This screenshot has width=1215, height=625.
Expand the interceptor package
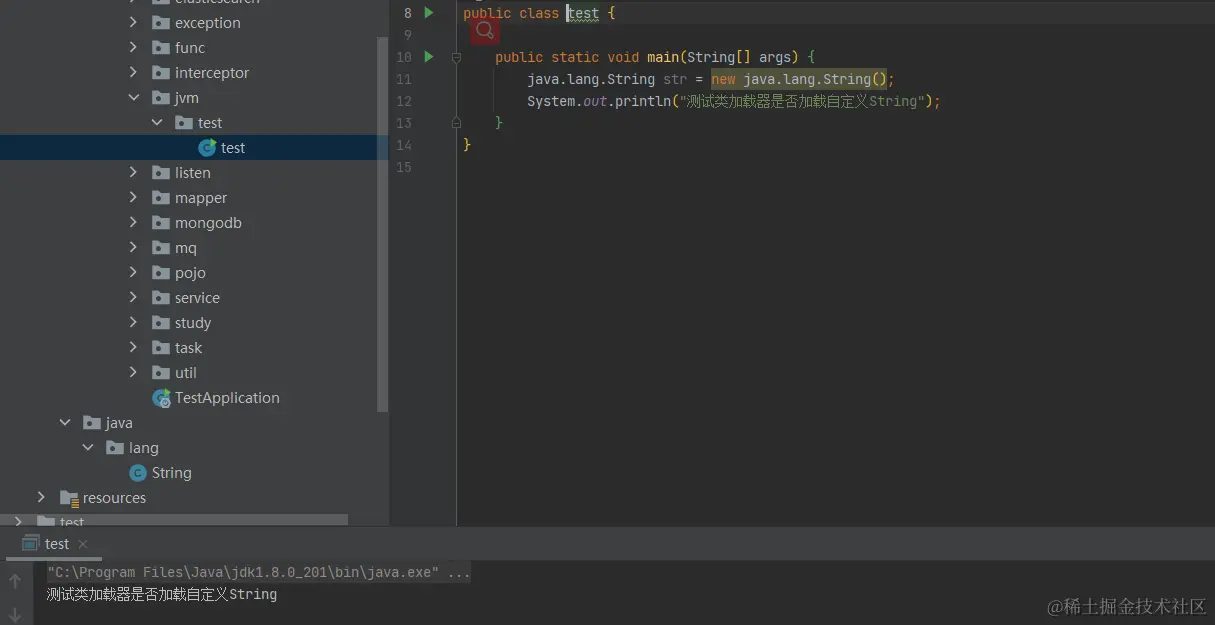click(x=134, y=73)
